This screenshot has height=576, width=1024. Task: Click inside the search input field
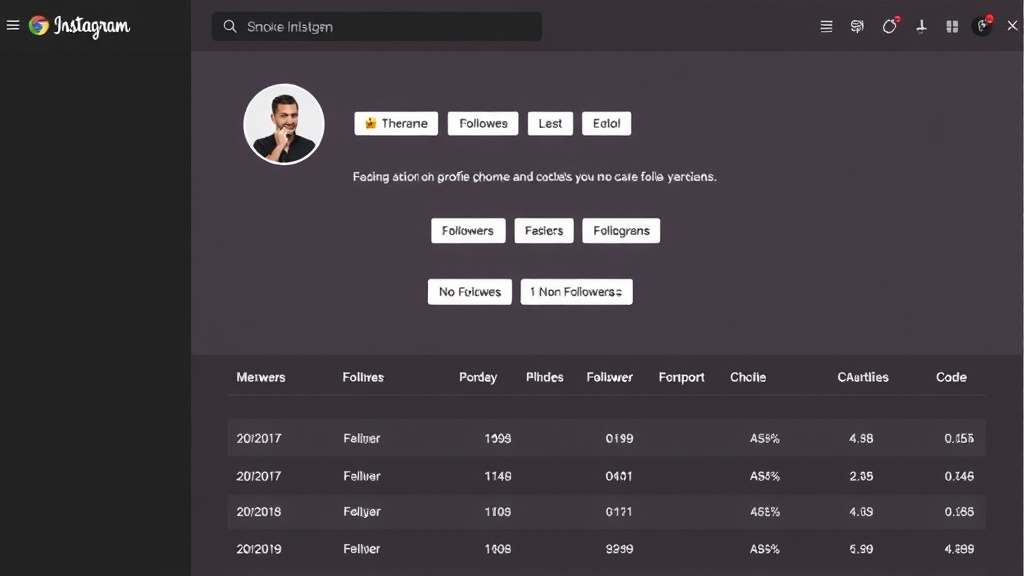pos(380,26)
